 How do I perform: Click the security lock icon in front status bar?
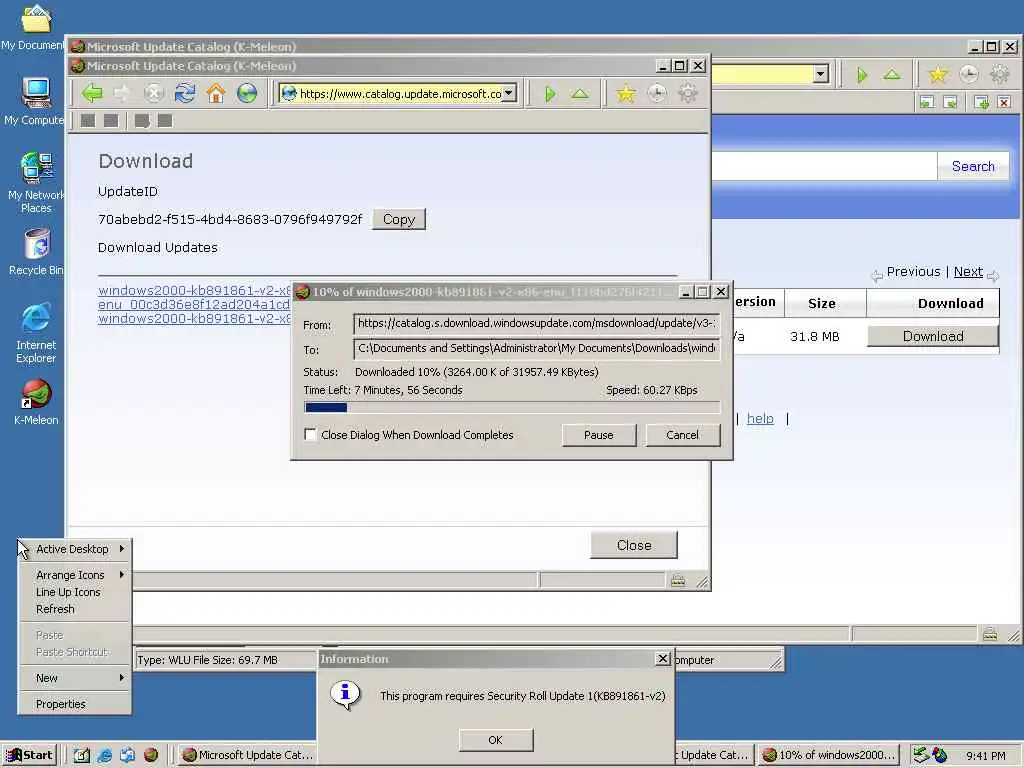(678, 580)
